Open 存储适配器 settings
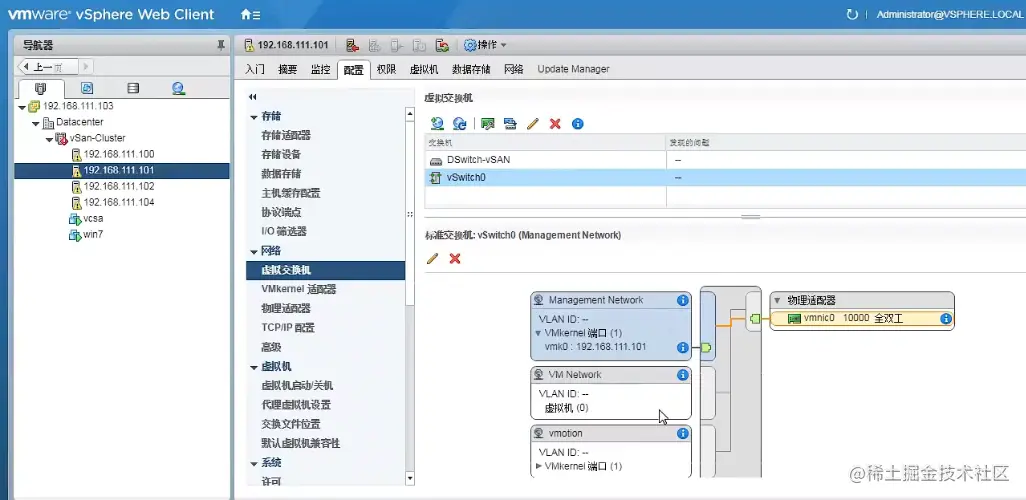This screenshot has width=1026, height=500. [286, 135]
